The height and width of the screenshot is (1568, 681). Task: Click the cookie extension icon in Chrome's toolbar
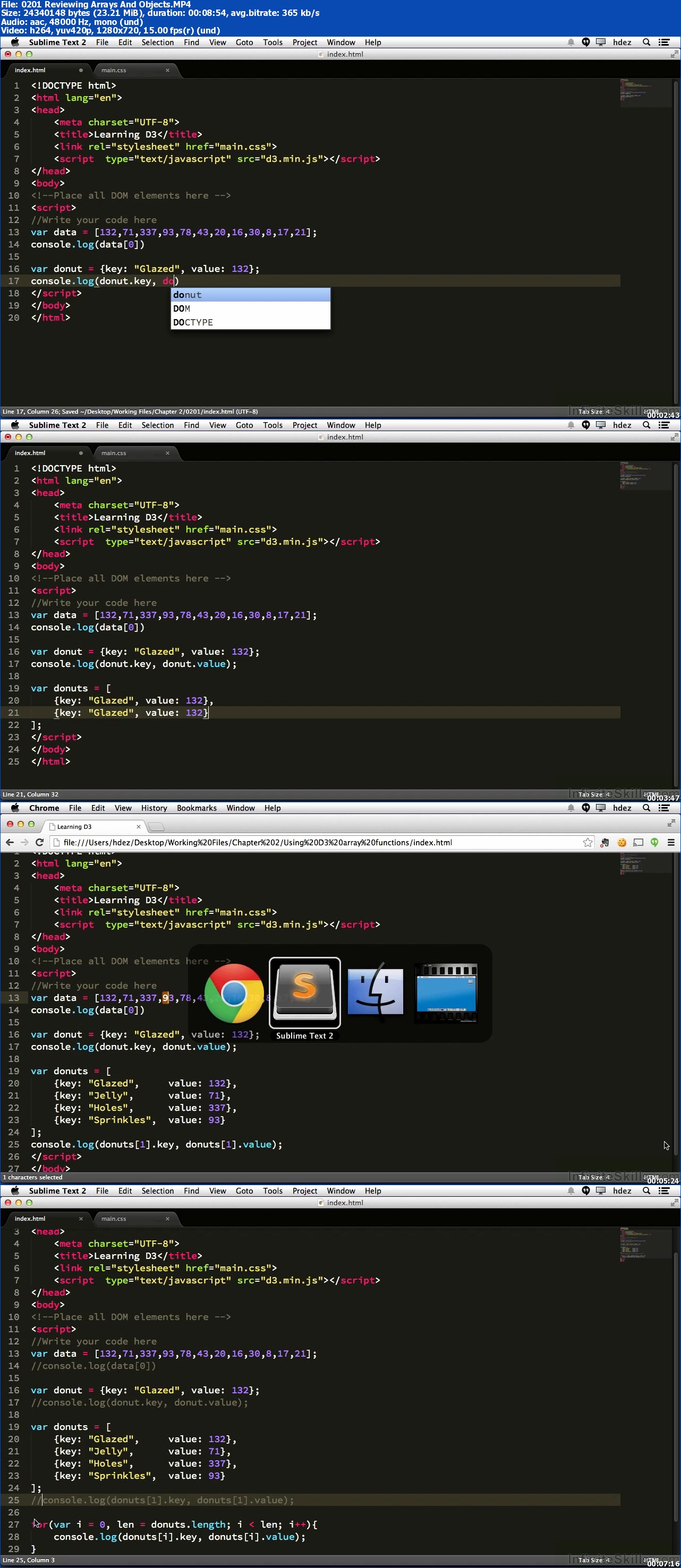point(622,843)
